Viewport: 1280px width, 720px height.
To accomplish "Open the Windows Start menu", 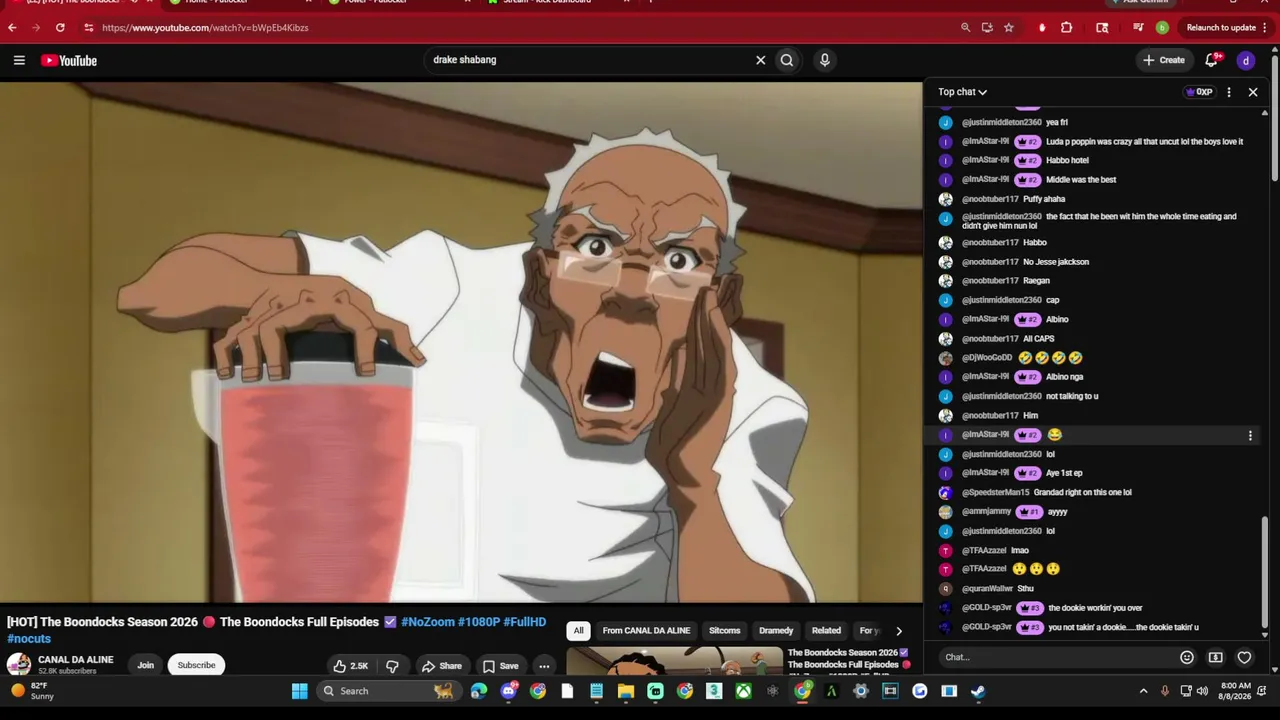I will (x=299, y=691).
